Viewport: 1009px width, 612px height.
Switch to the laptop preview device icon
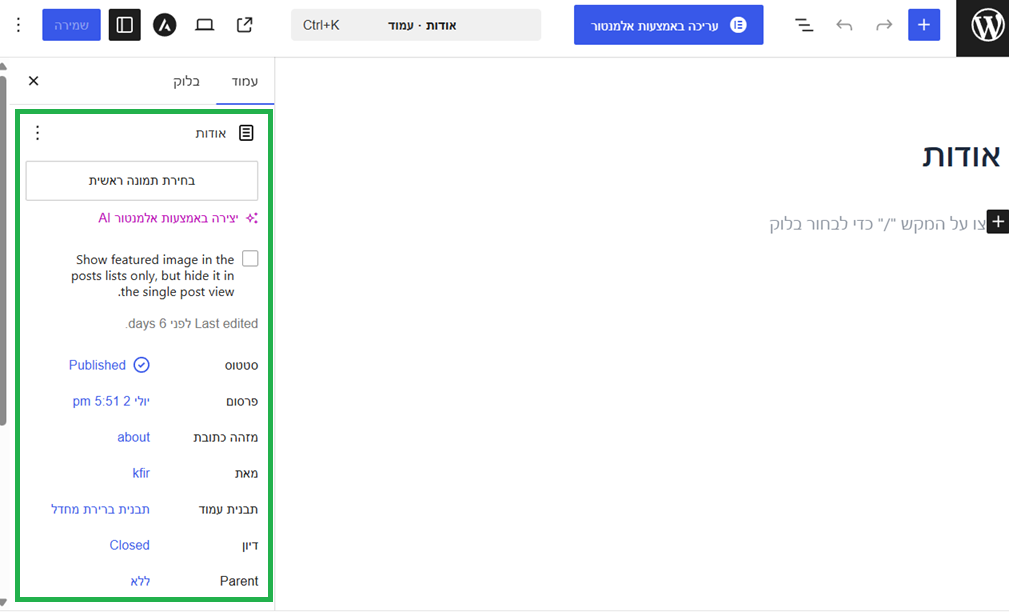coord(205,25)
